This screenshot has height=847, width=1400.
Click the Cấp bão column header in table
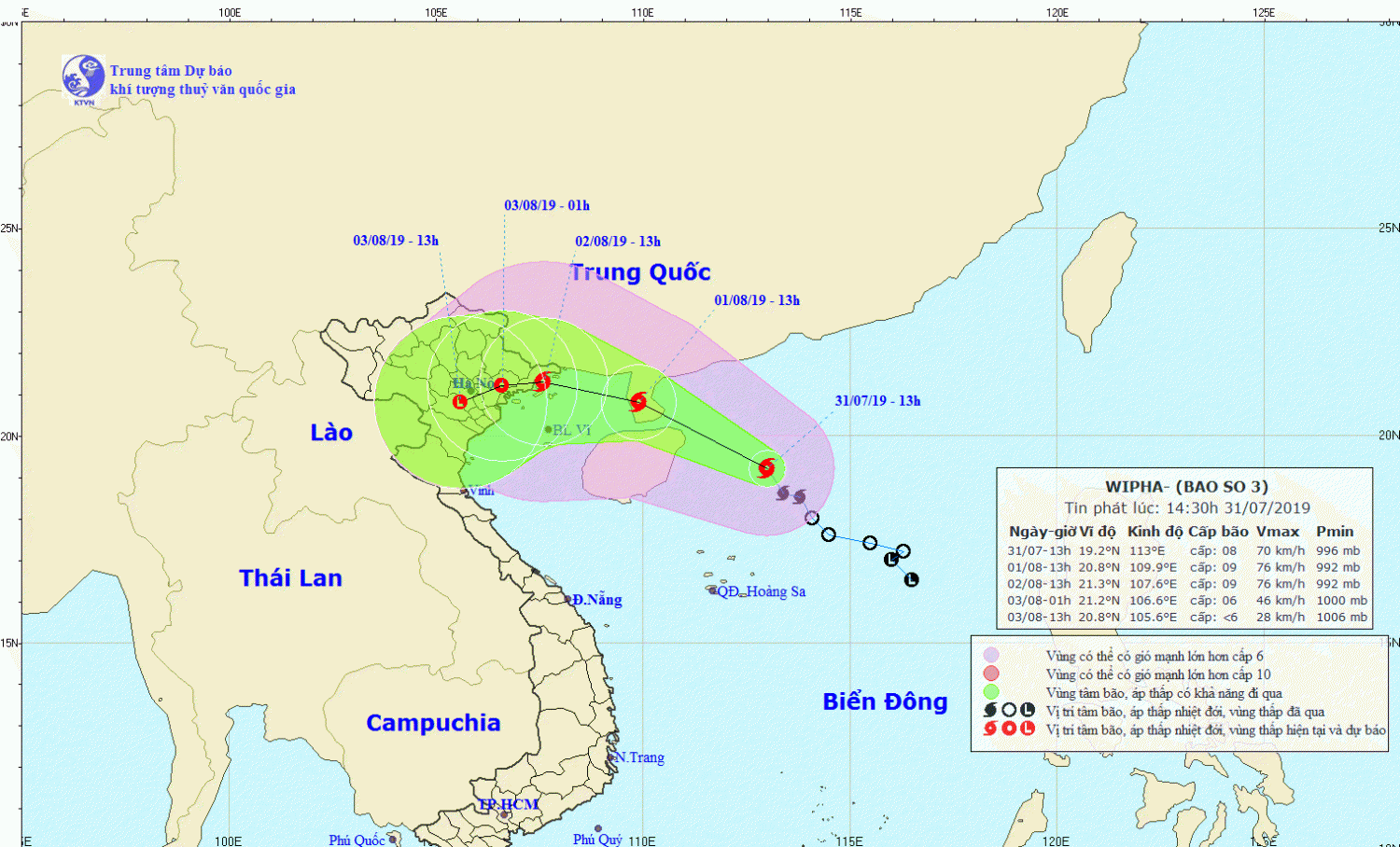pos(1218,532)
